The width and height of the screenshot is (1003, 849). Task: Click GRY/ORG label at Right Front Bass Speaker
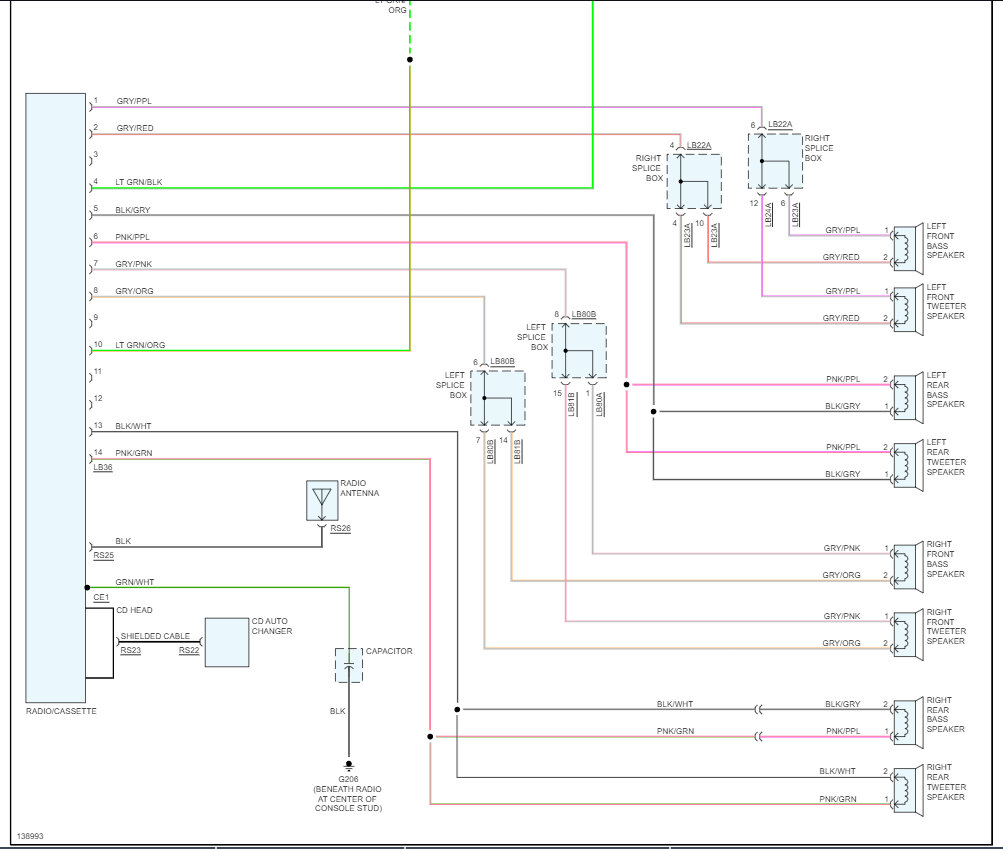841,575
